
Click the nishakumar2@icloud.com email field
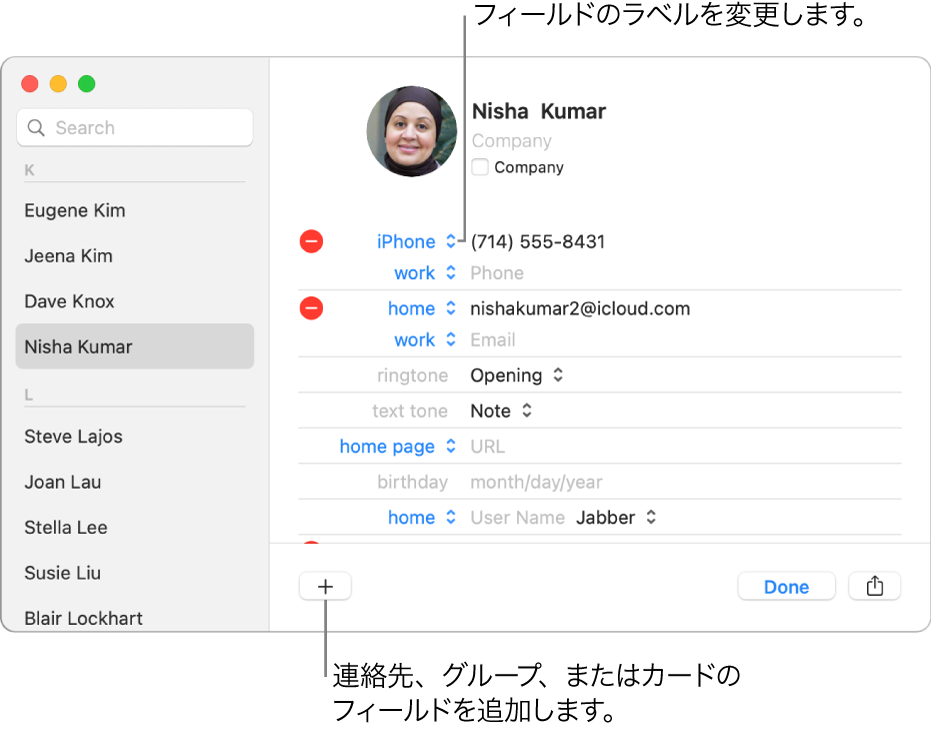coord(580,308)
